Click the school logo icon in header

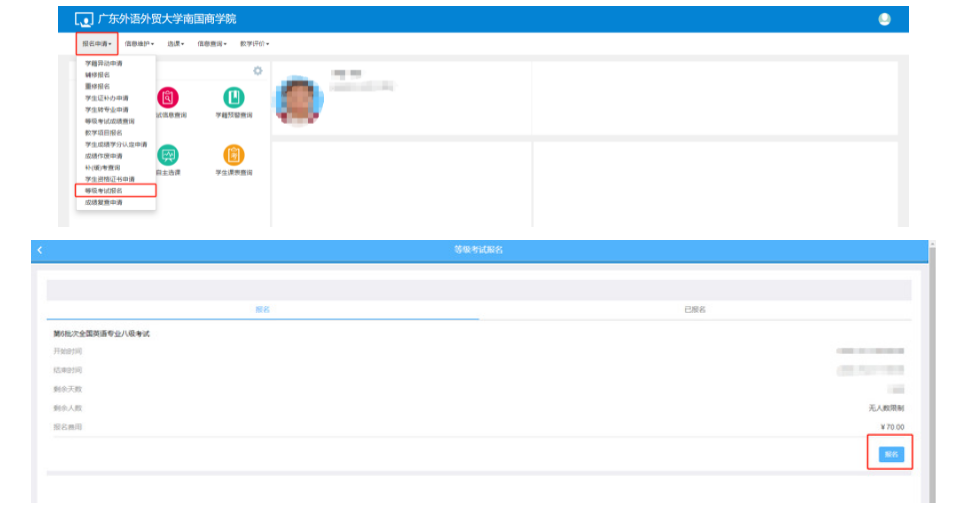point(83,19)
